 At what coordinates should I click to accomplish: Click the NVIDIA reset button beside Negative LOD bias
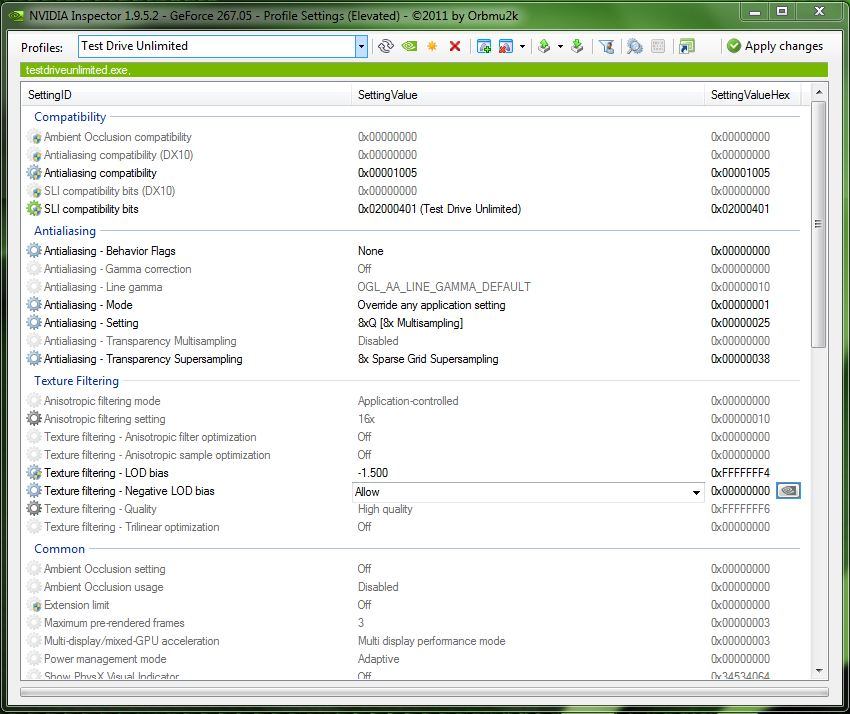788,491
